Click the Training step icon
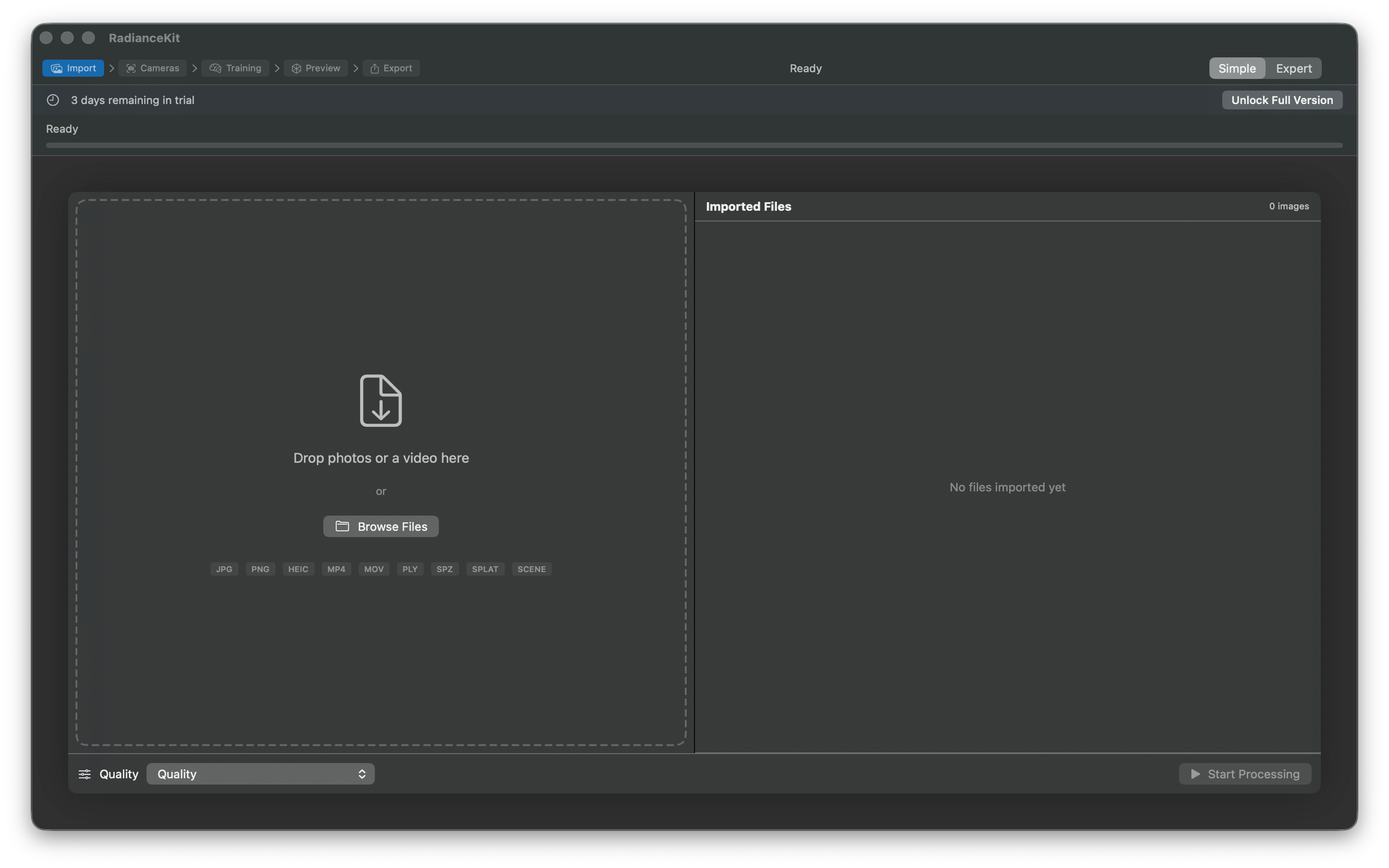This screenshot has width=1389, height=868. click(215, 68)
